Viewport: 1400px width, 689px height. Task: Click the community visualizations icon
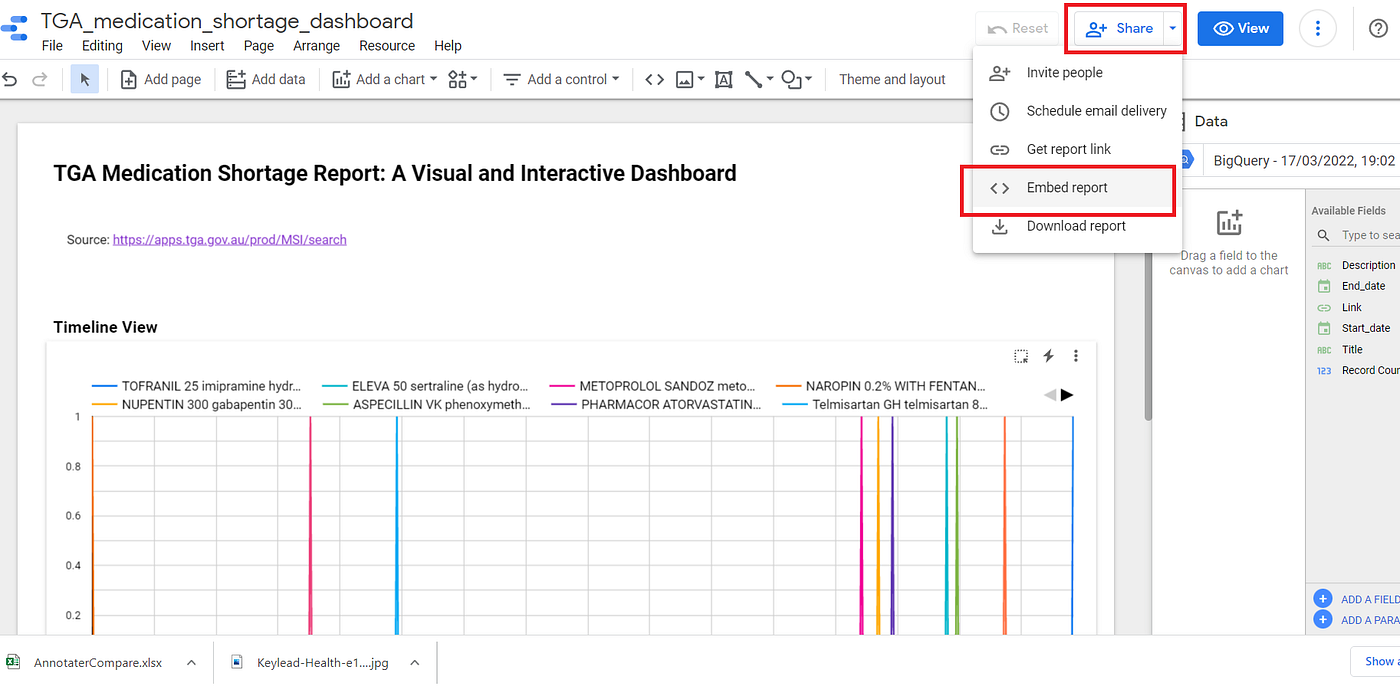point(458,79)
